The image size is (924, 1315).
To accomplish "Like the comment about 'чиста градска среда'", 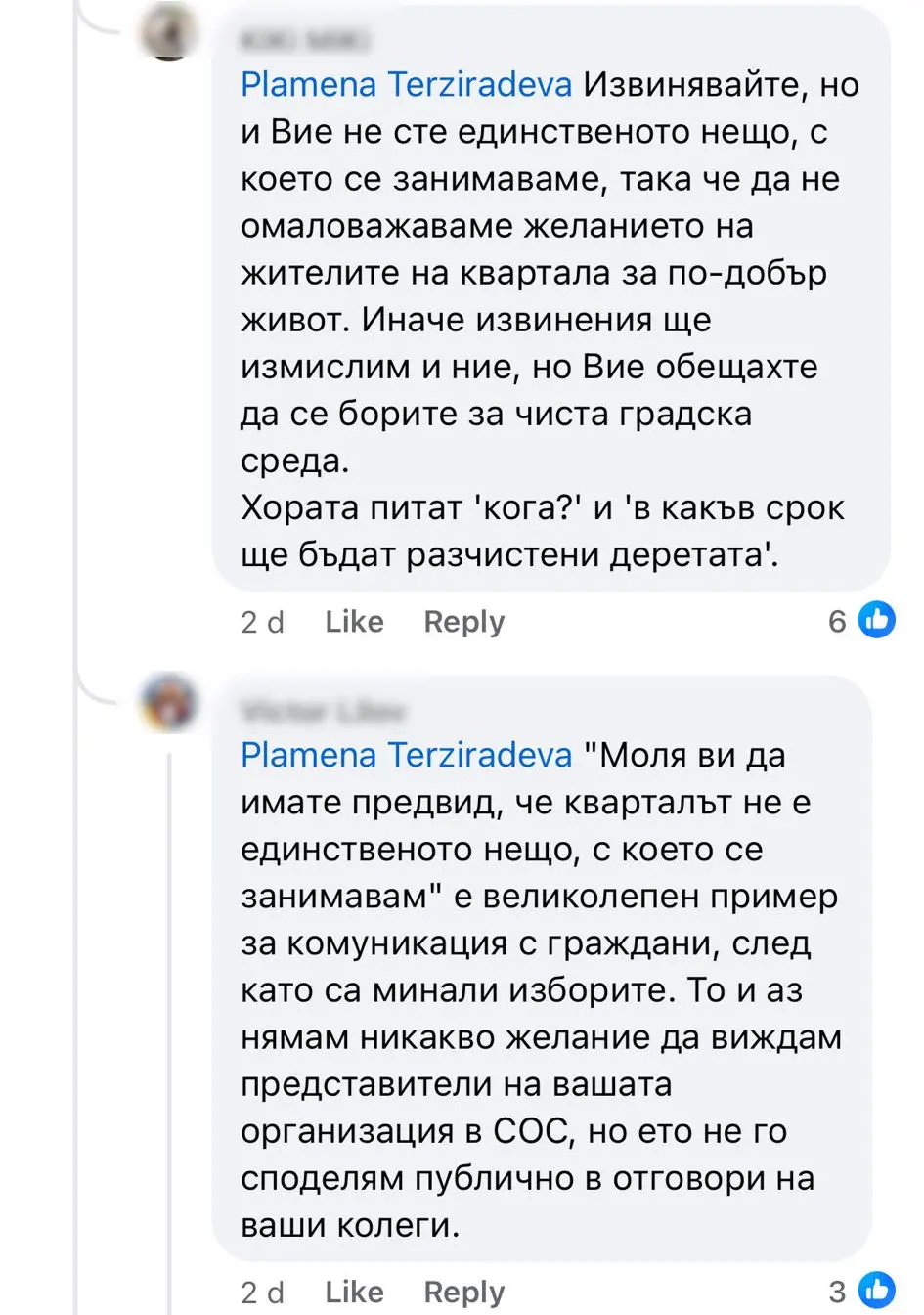I will (354, 622).
